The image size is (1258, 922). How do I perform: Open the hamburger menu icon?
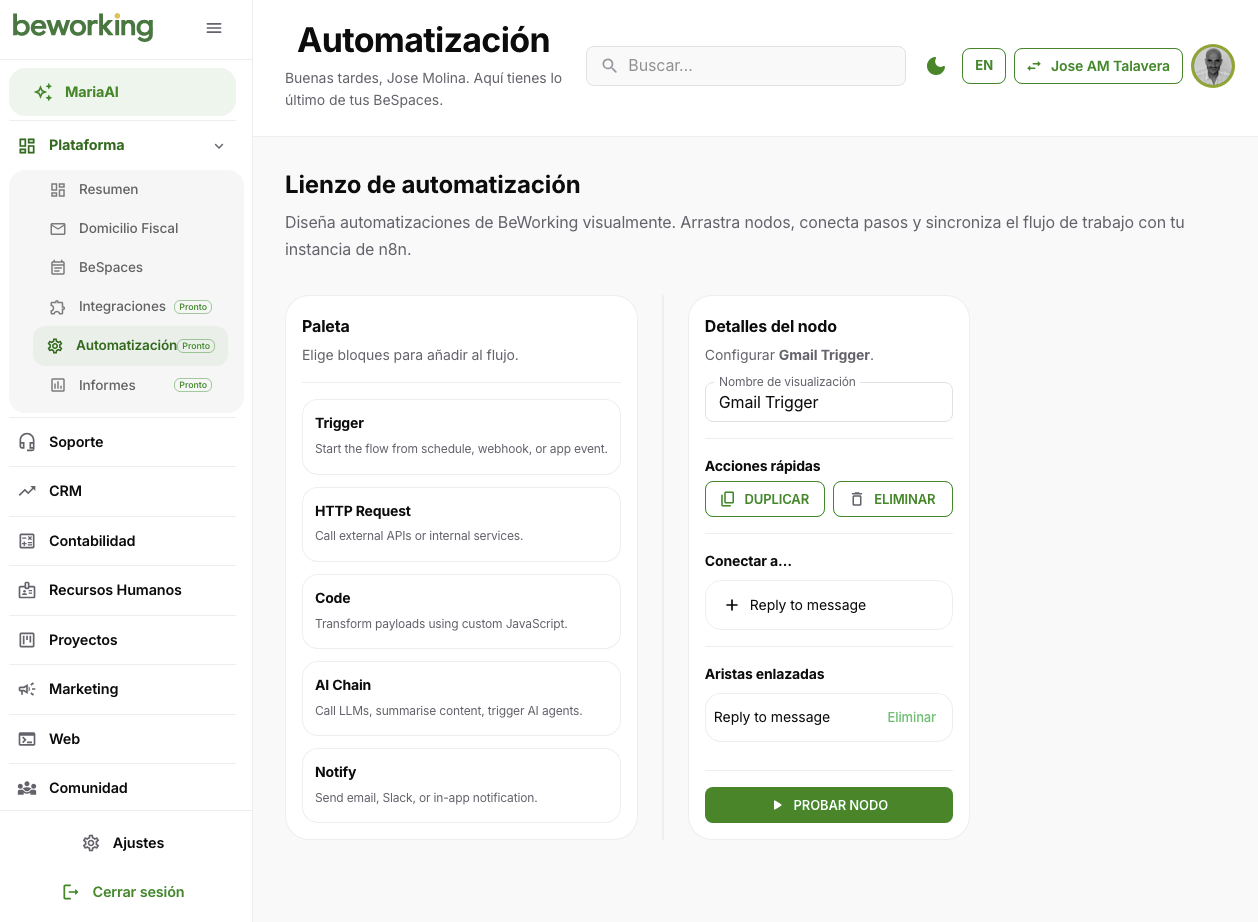point(214,28)
